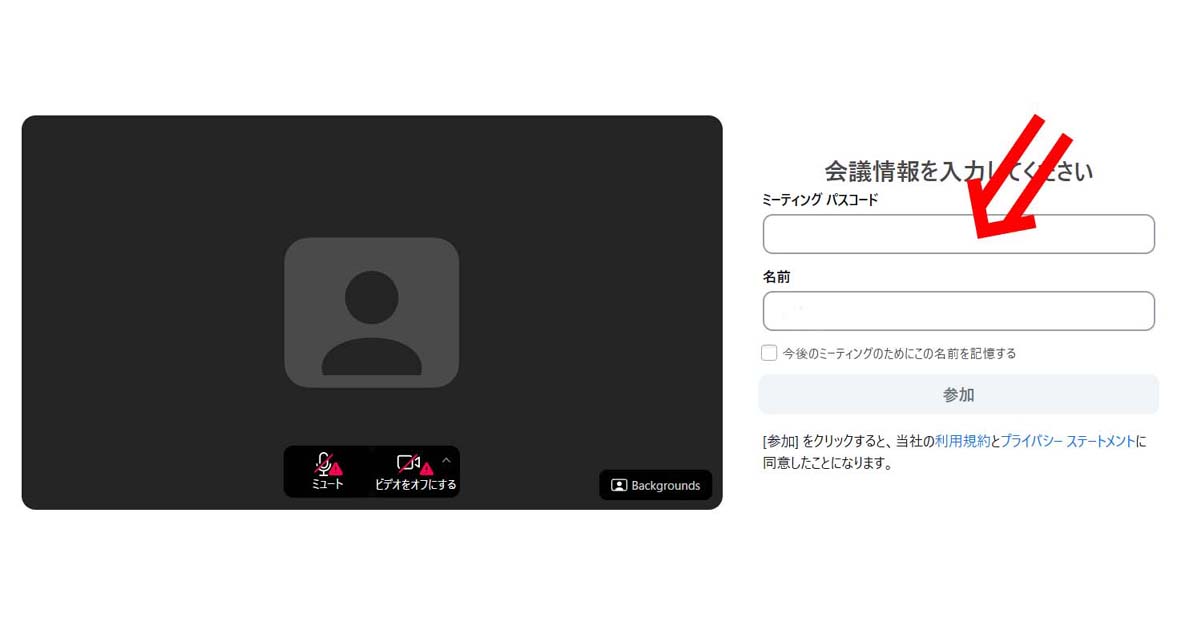Click the ビデオをオフにする text label
Image resolution: width=1181 pixels, height=622 pixels.
pyautogui.click(x=415, y=484)
